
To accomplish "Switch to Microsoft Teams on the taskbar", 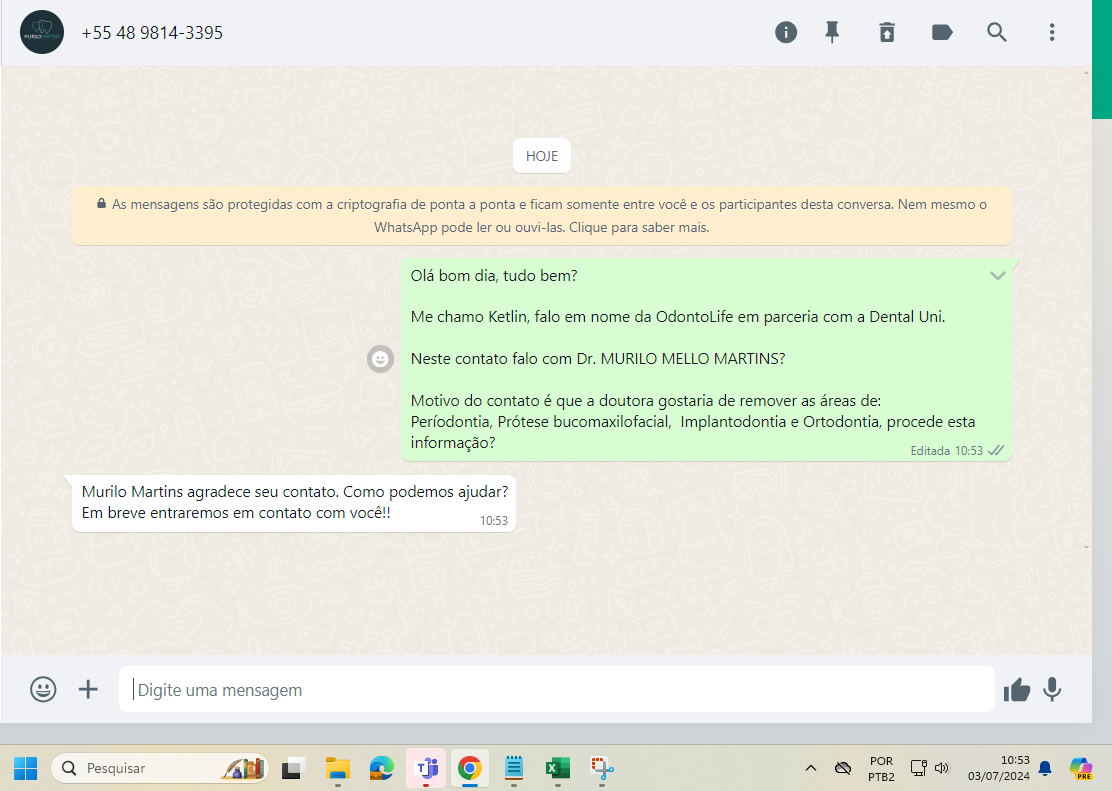I will pos(426,768).
